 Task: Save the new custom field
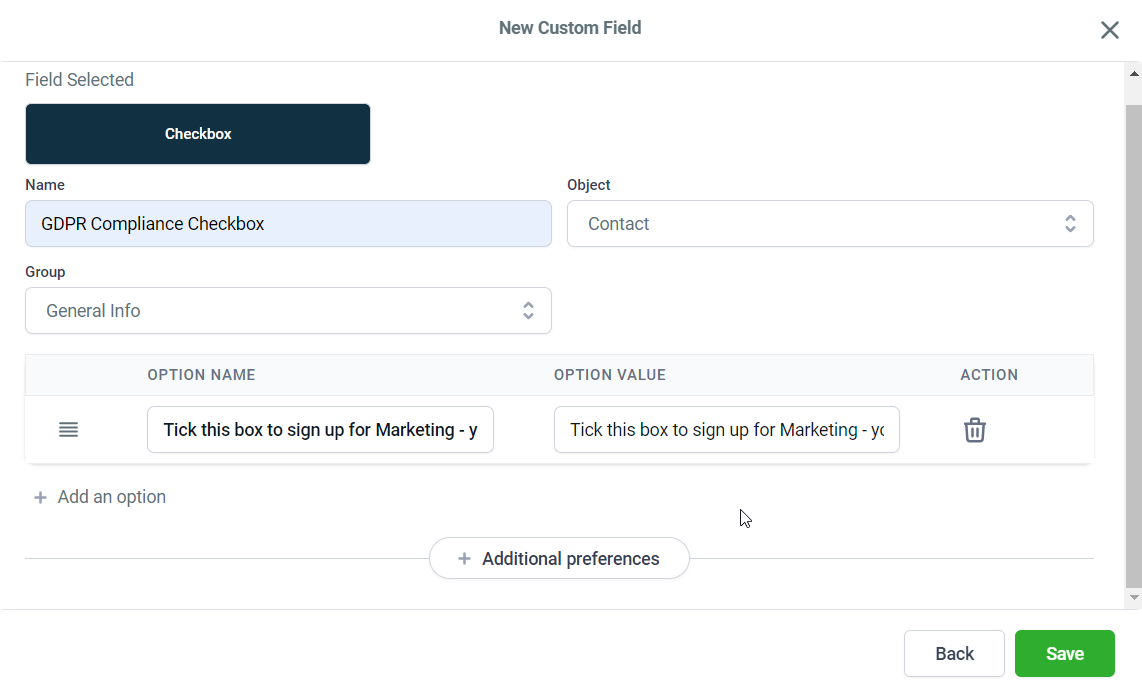(x=1064, y=654)
